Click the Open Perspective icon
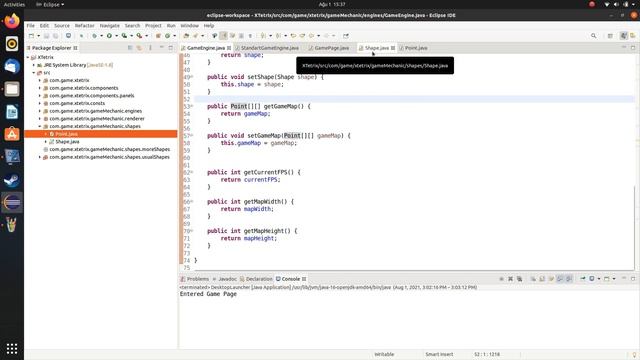 (610, 36)
